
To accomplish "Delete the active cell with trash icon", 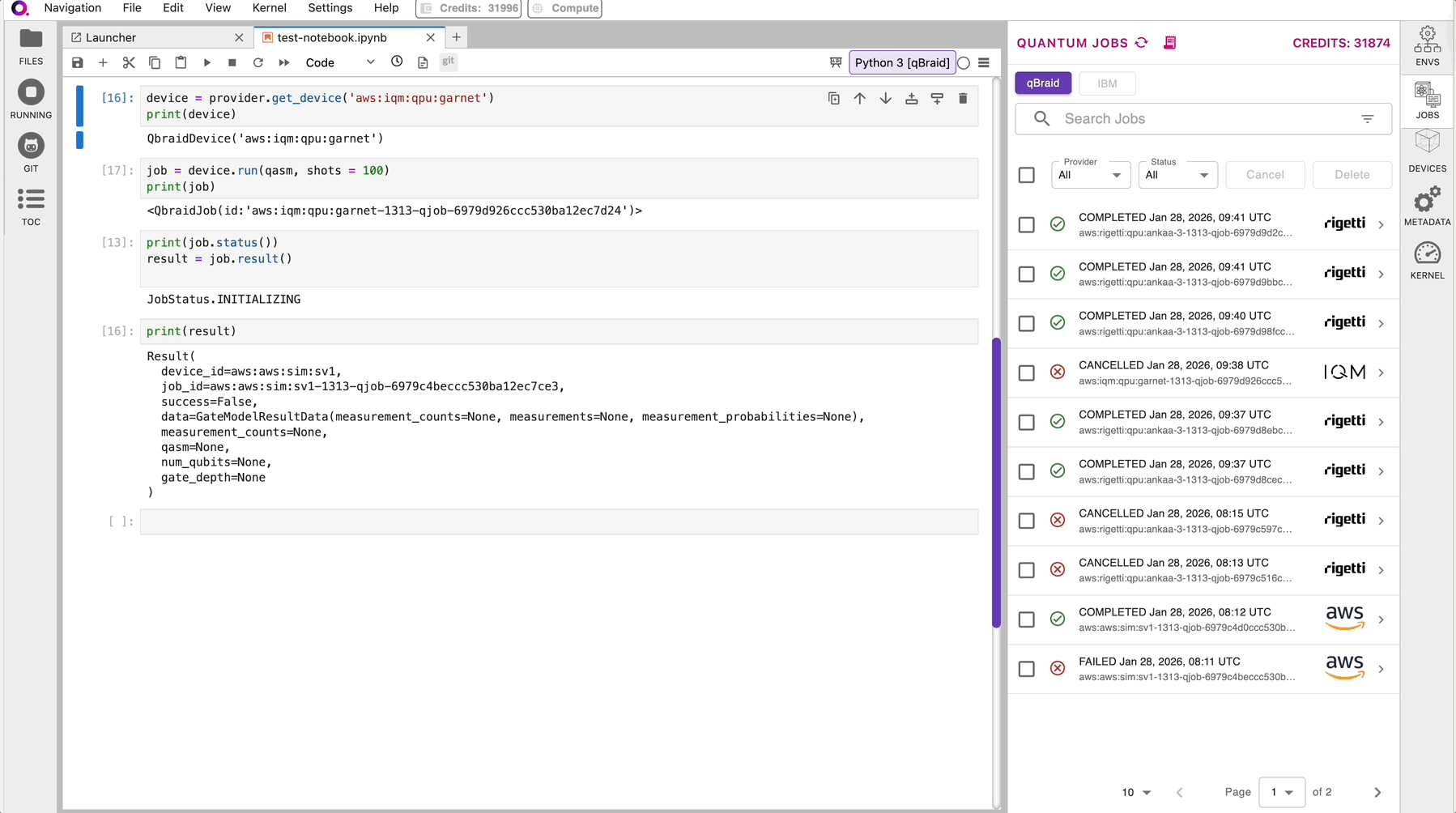I will (963, 99).
